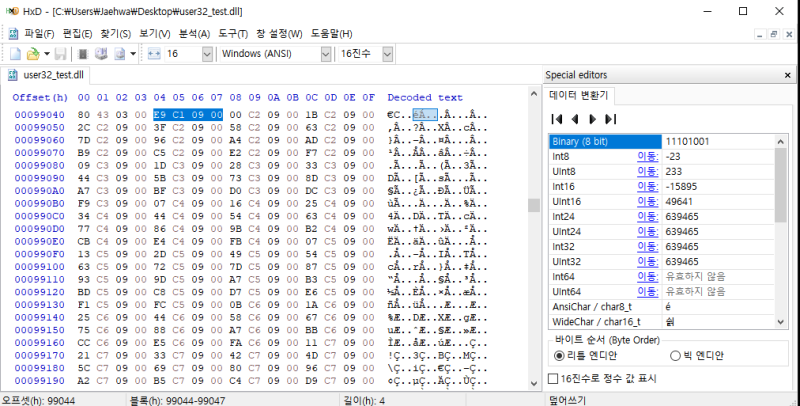Viewport: 800px width, 406px height.
Task: Open the 도구(T) menu
Action: click(233, 34)
